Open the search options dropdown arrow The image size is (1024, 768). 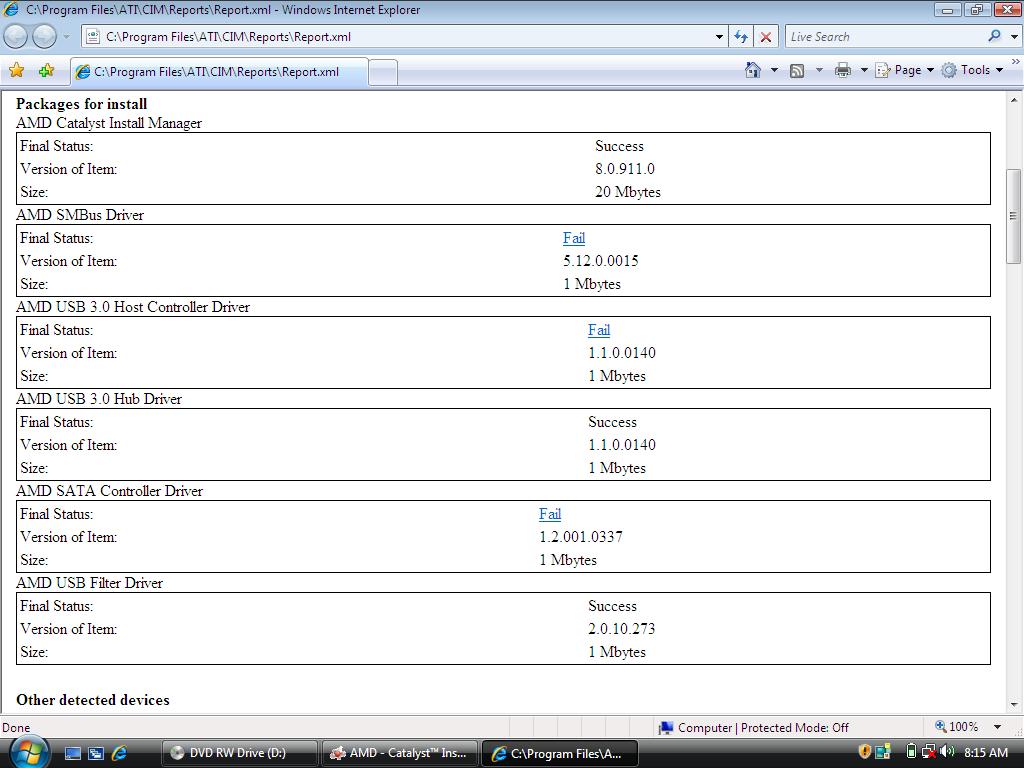coord(1014,37)
